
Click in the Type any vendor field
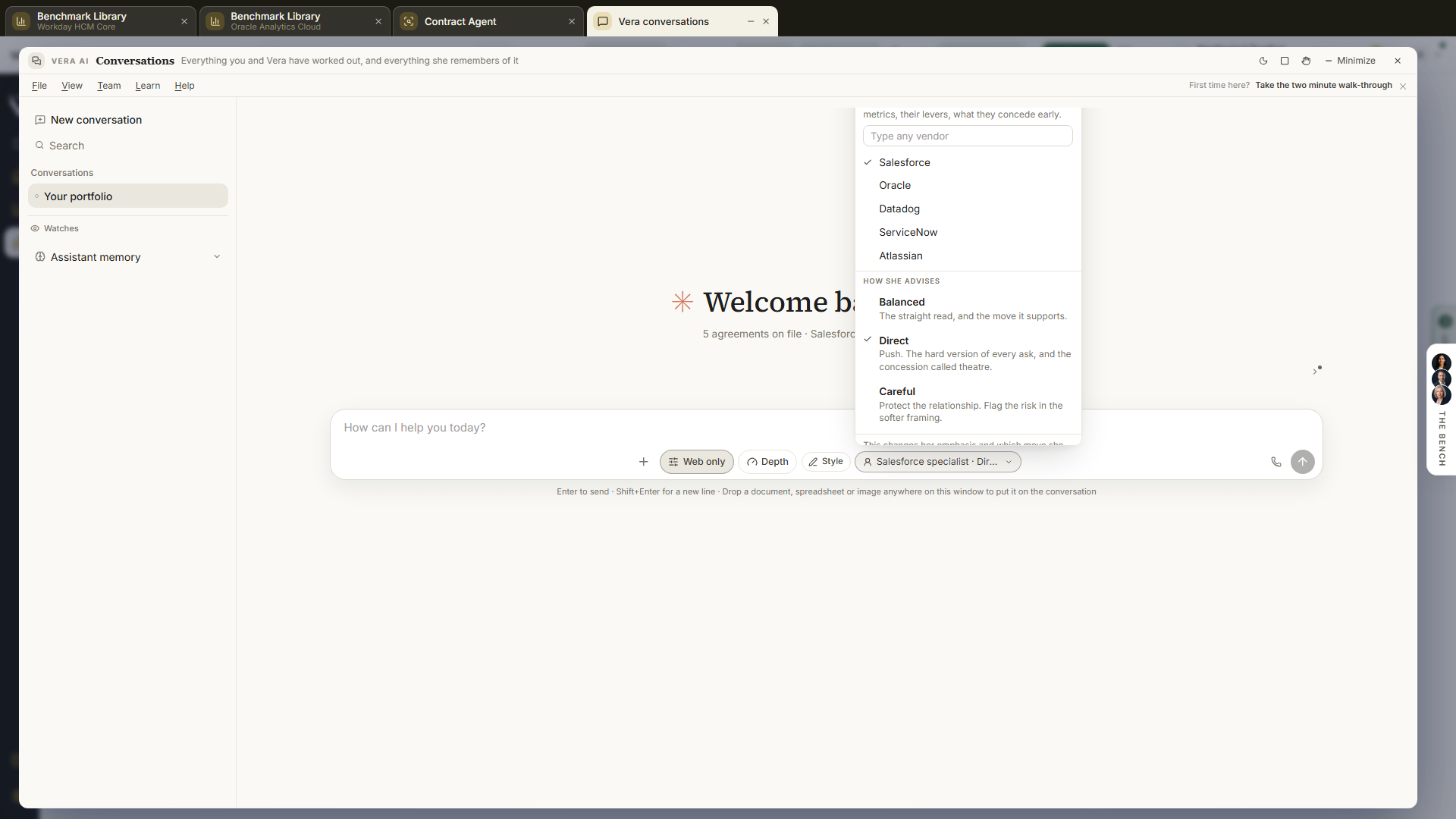click(x=968, y=136)
